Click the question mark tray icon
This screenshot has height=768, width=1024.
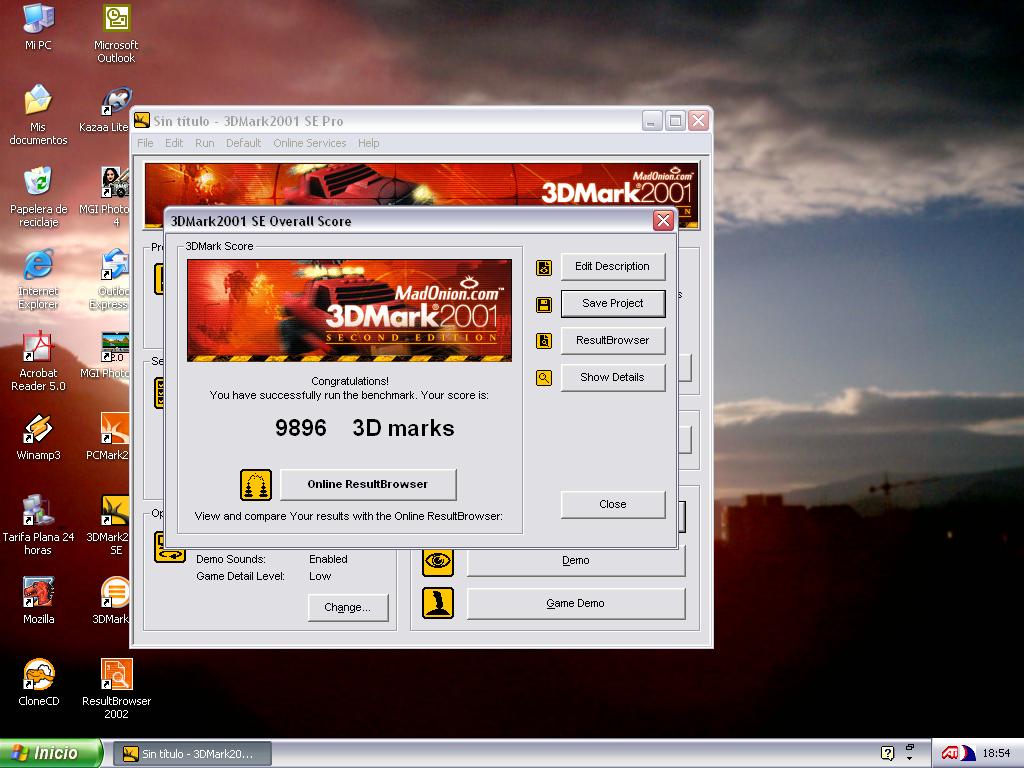[x=887, y=753]
